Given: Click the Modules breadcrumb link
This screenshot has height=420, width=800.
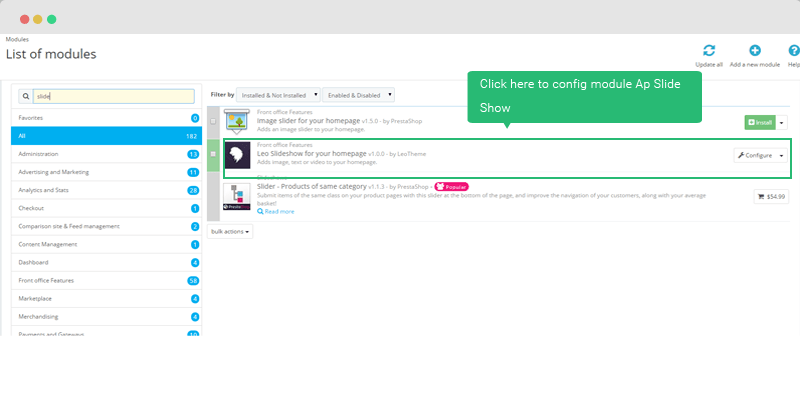Looking at the screenshot, I should coord(17,39).
